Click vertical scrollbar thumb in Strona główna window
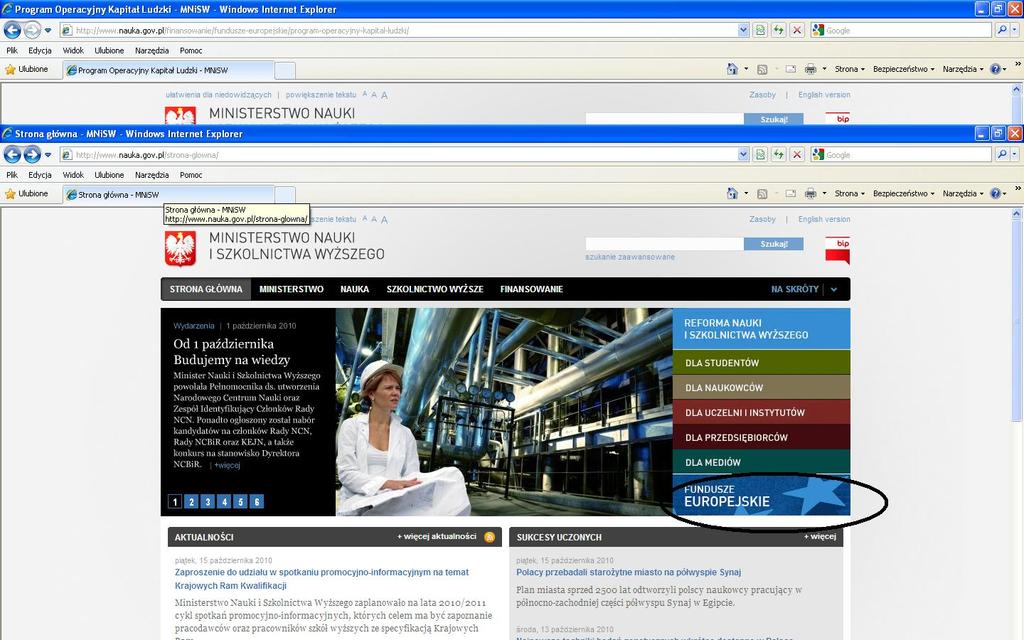 coord(1016,320)
